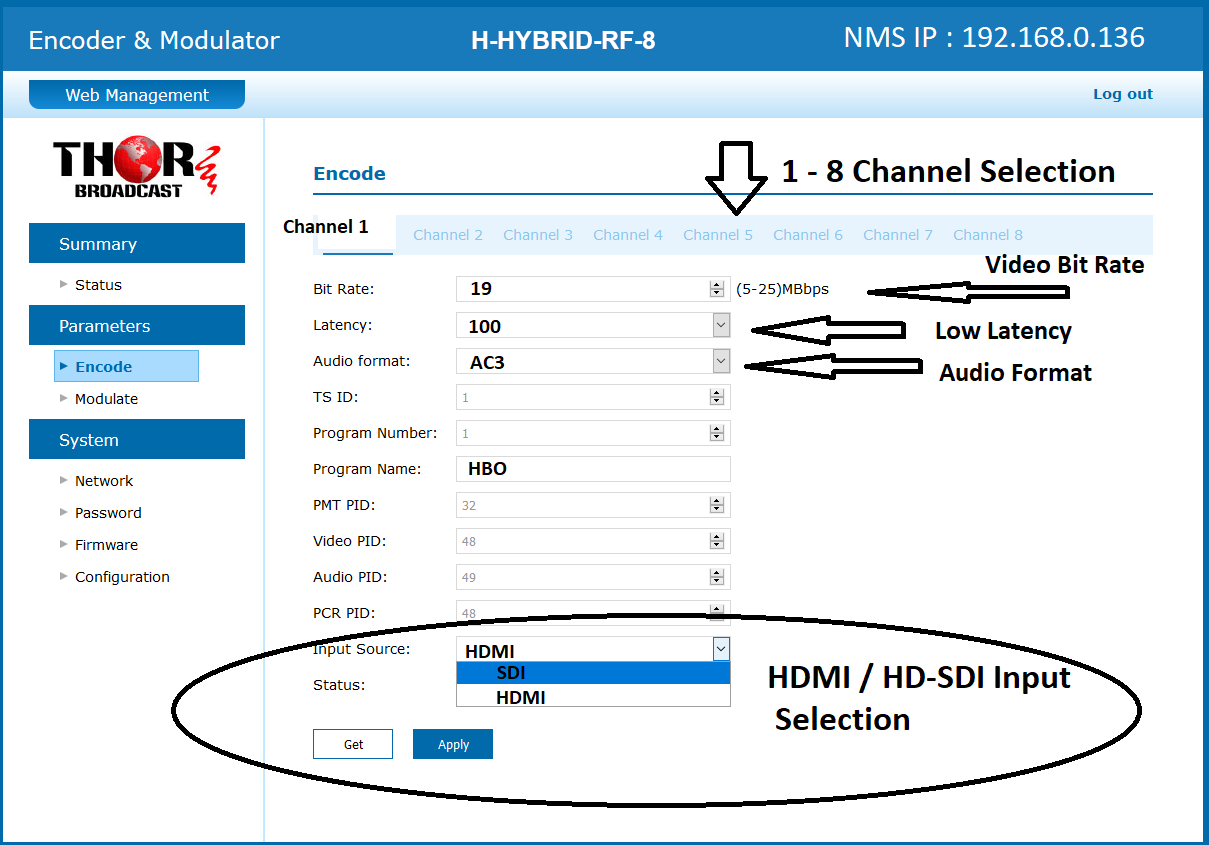Click the Program Number spinner arrows
The width and height of the screenshot is (1209, 845).
pos(716,433)
